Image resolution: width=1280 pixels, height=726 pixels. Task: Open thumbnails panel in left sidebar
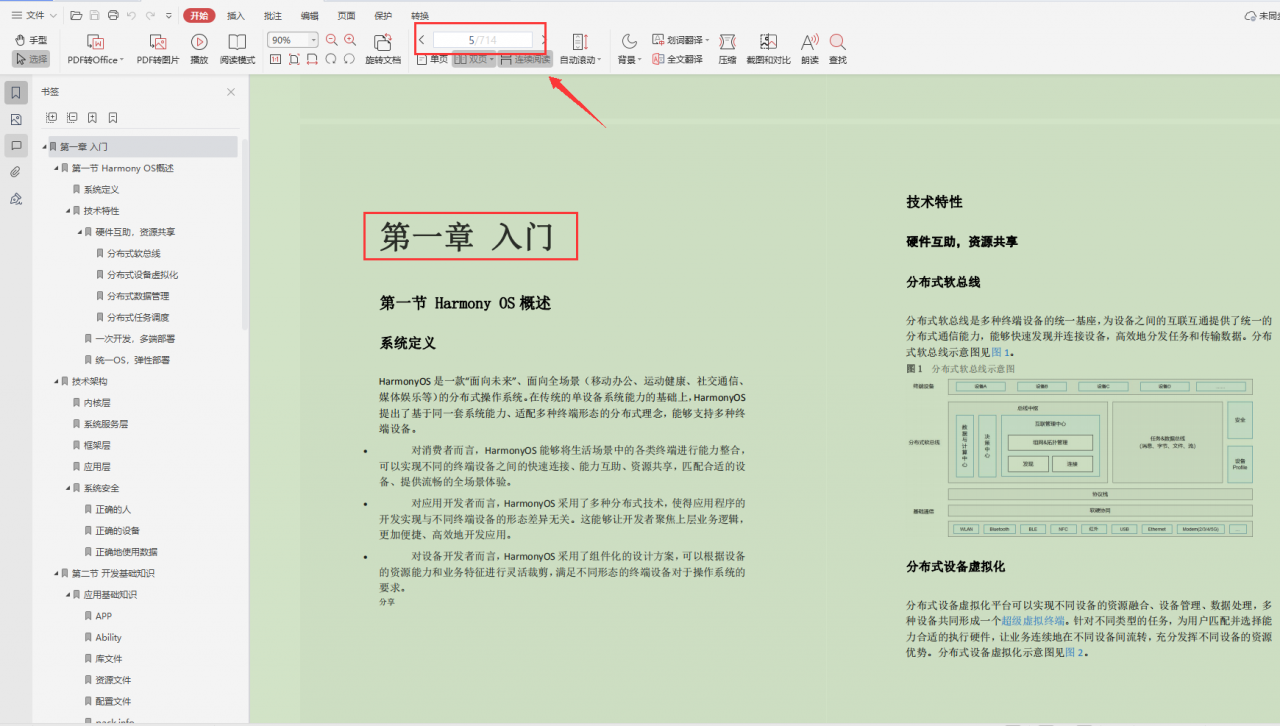(16, 120)
